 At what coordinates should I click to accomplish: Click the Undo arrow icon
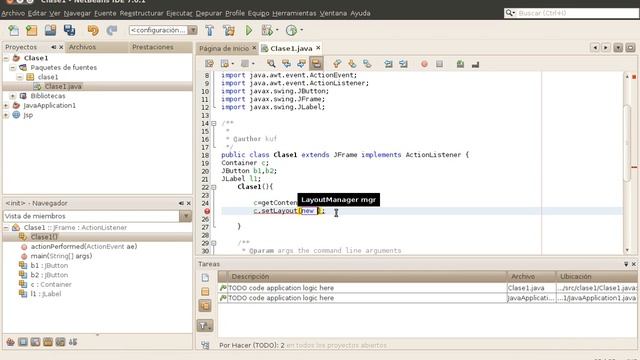coord(93,30)
